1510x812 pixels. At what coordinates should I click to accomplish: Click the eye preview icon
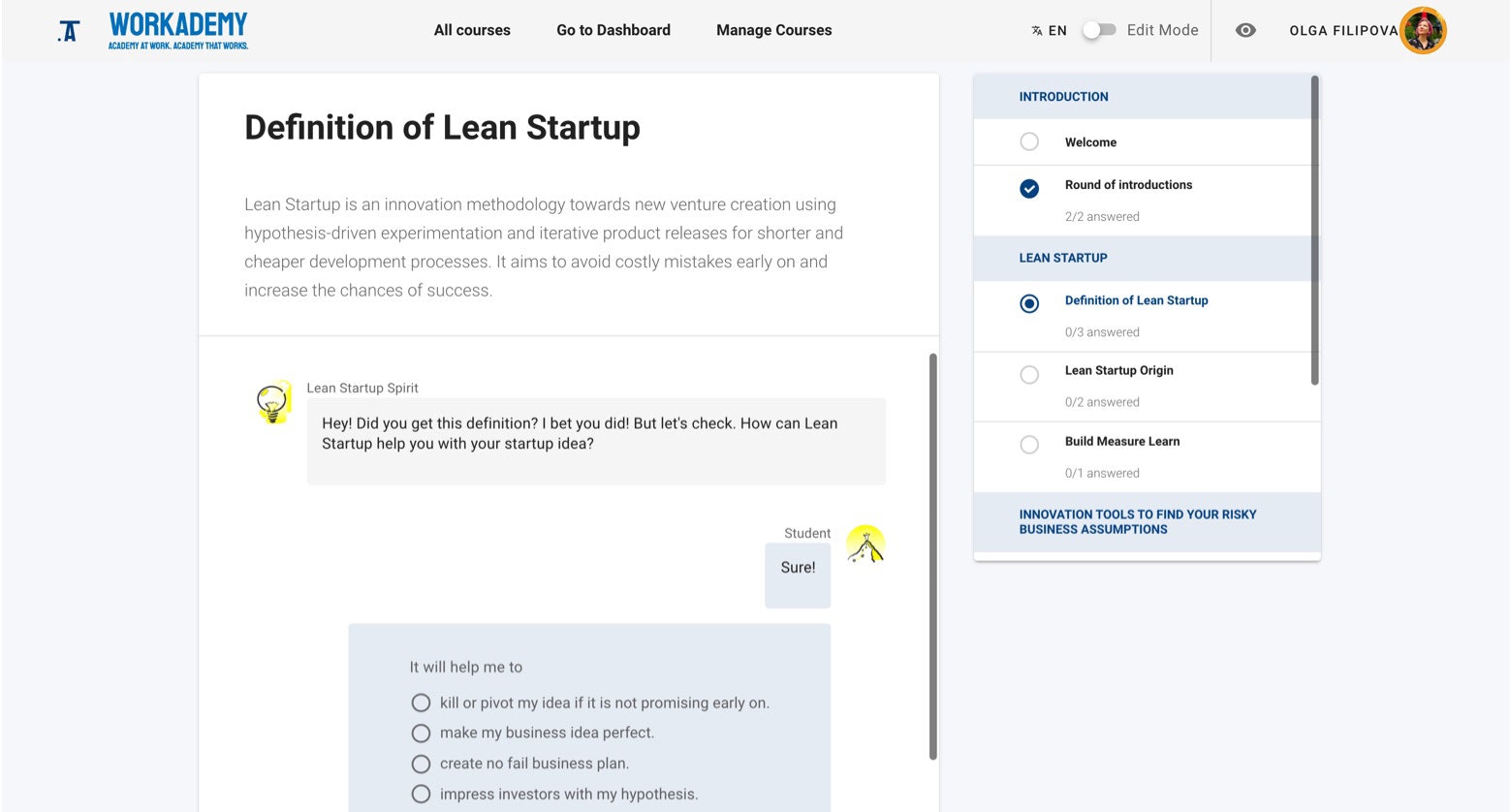click(x=1245, y=30)
